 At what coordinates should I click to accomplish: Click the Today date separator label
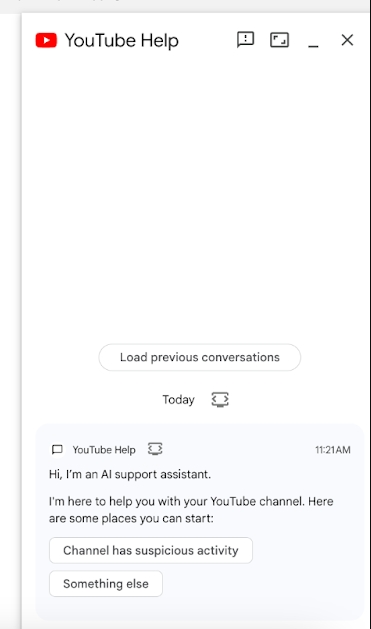(178, 400)
